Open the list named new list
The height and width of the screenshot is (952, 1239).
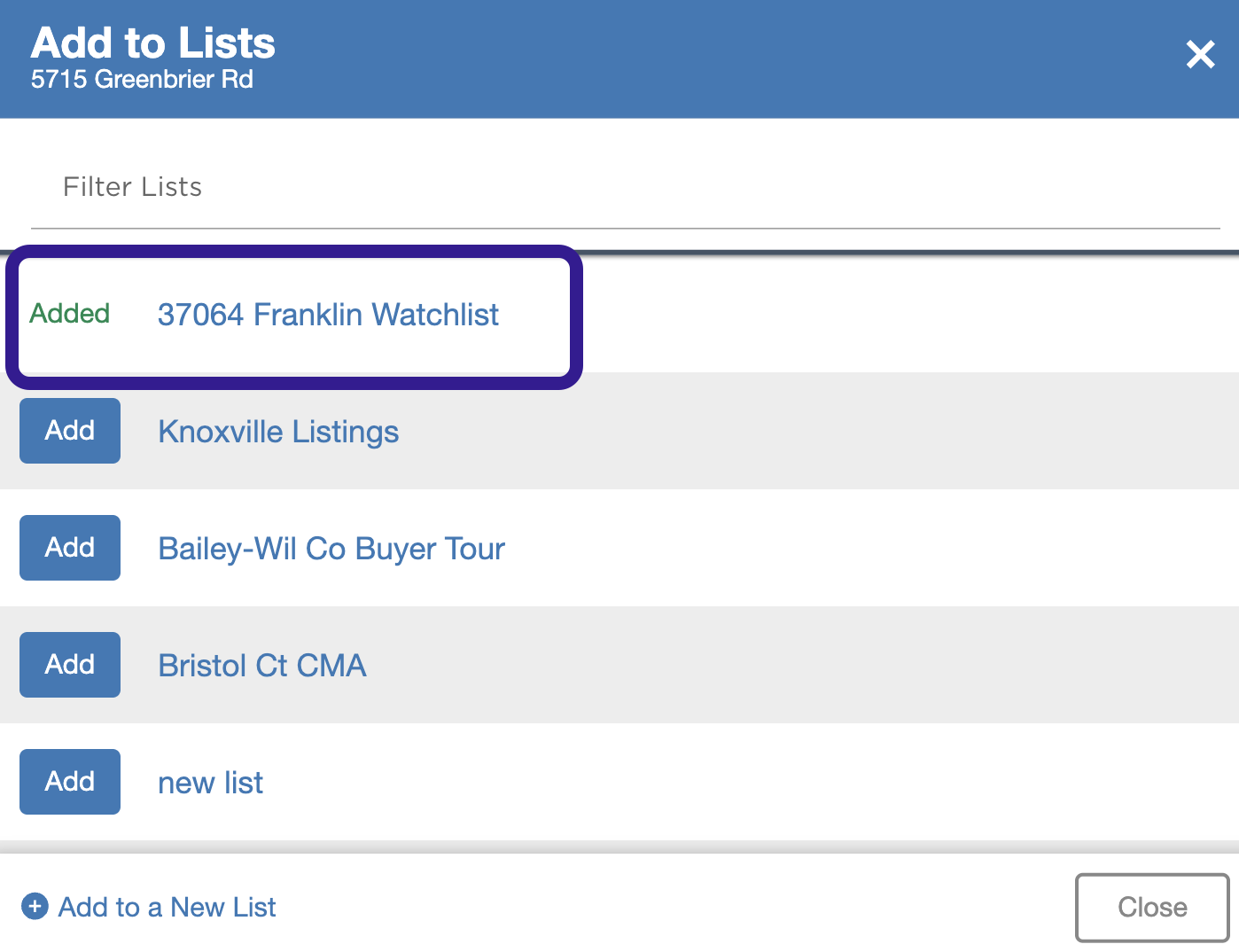coord(211,783)
